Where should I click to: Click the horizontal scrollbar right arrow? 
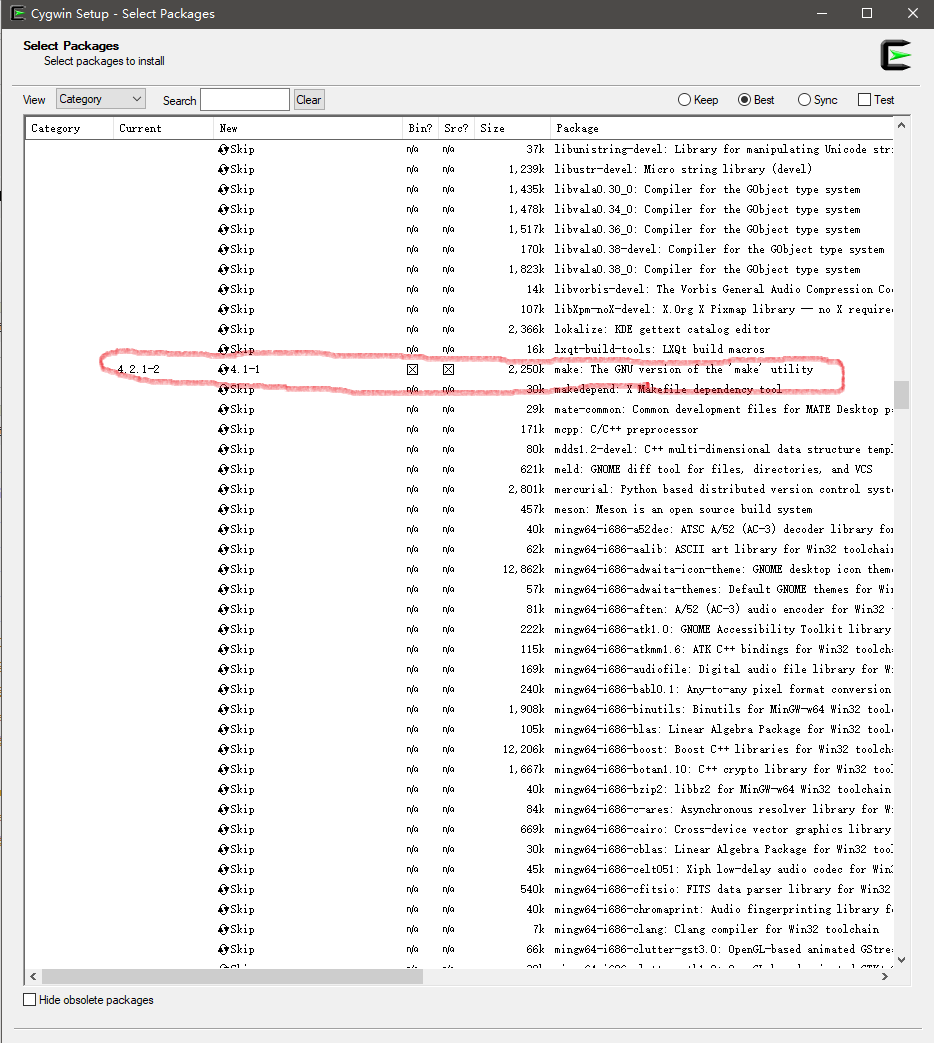tap(885, 976)
